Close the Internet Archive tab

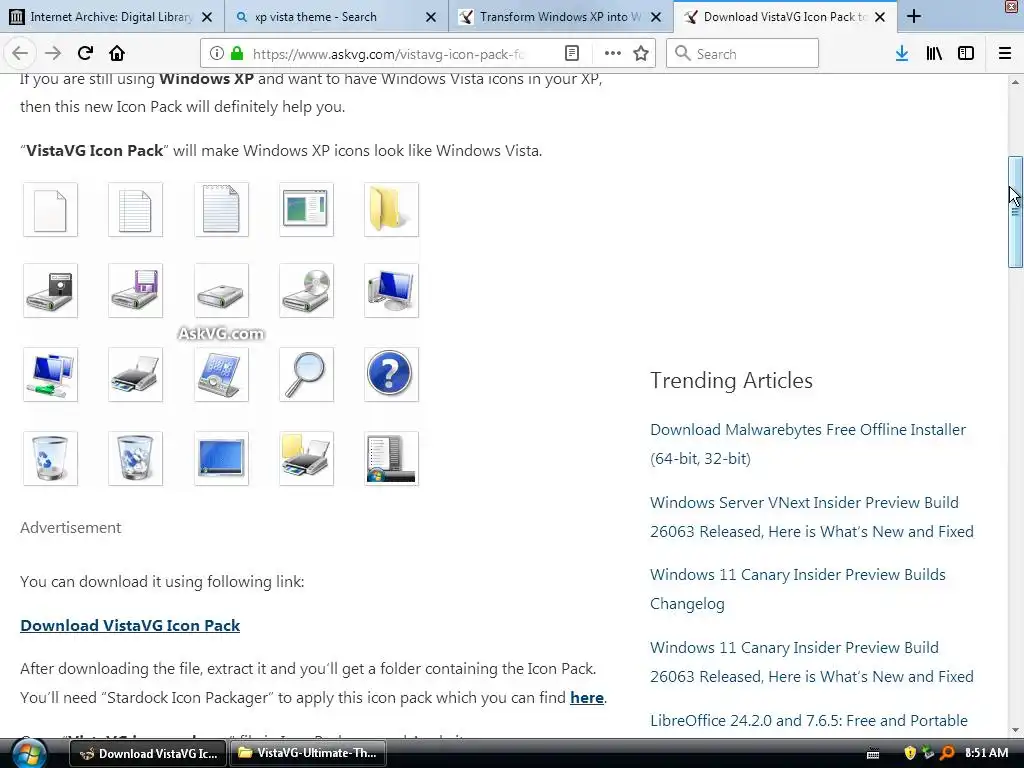tap(207, 18)
